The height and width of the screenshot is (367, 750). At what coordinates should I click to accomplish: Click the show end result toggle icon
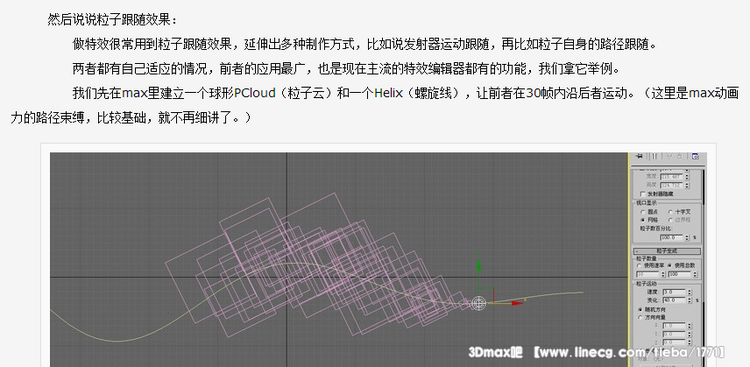(655, 156)
